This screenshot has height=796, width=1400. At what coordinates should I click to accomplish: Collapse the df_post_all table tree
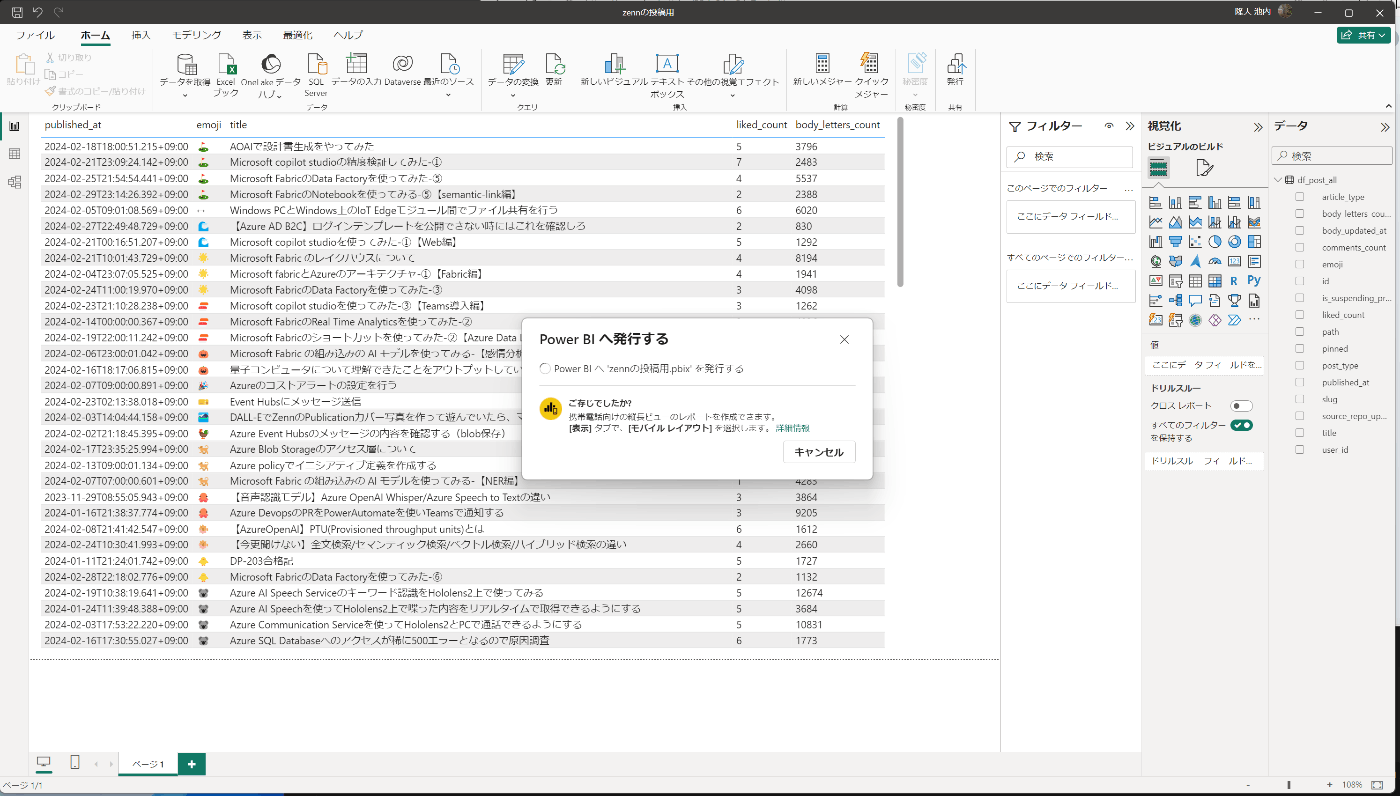pyautogui.click(x=1278, y=180)
